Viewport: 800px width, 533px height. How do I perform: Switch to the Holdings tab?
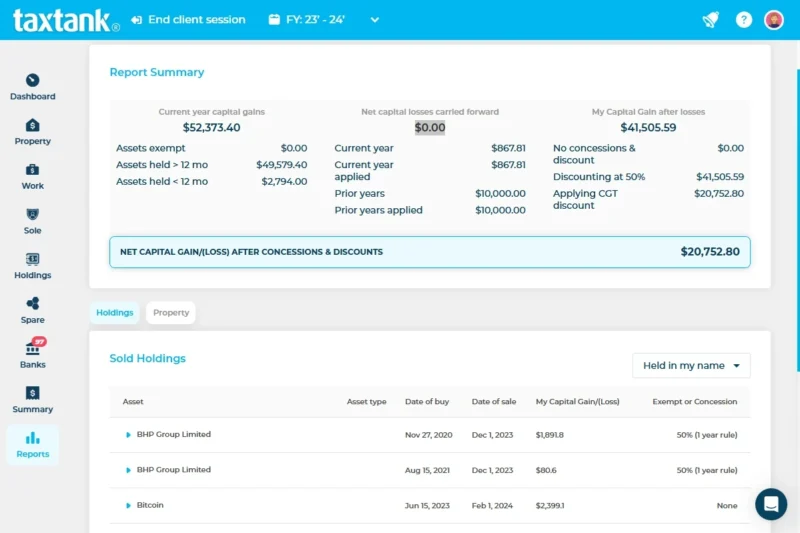115,313
